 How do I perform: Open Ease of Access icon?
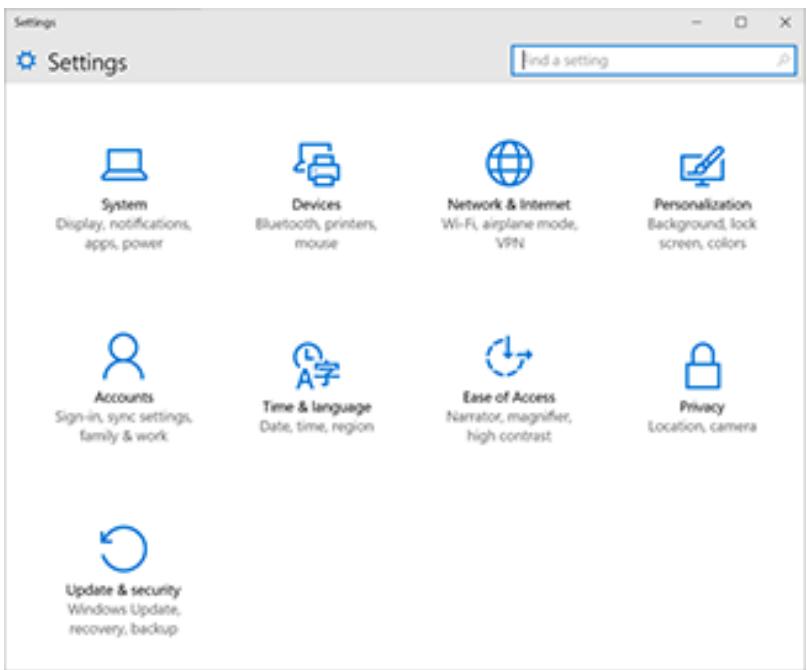click(509, 356)
